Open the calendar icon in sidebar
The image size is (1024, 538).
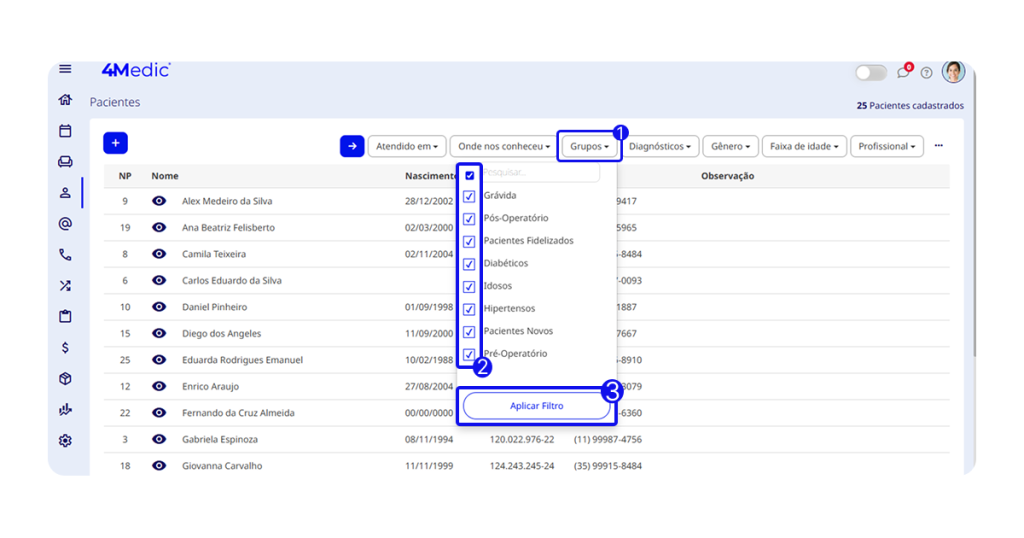pos(65,131)
